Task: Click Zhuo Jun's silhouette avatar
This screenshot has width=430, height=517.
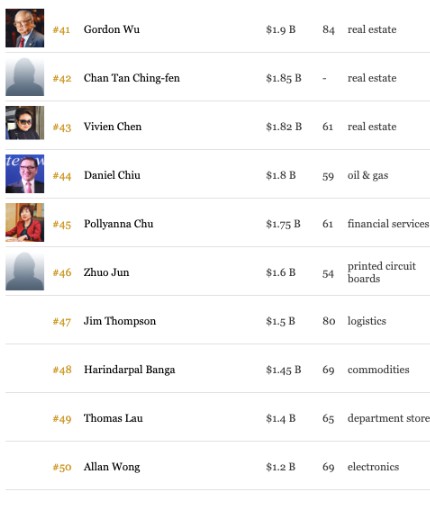Action: (x=25, y=271)
